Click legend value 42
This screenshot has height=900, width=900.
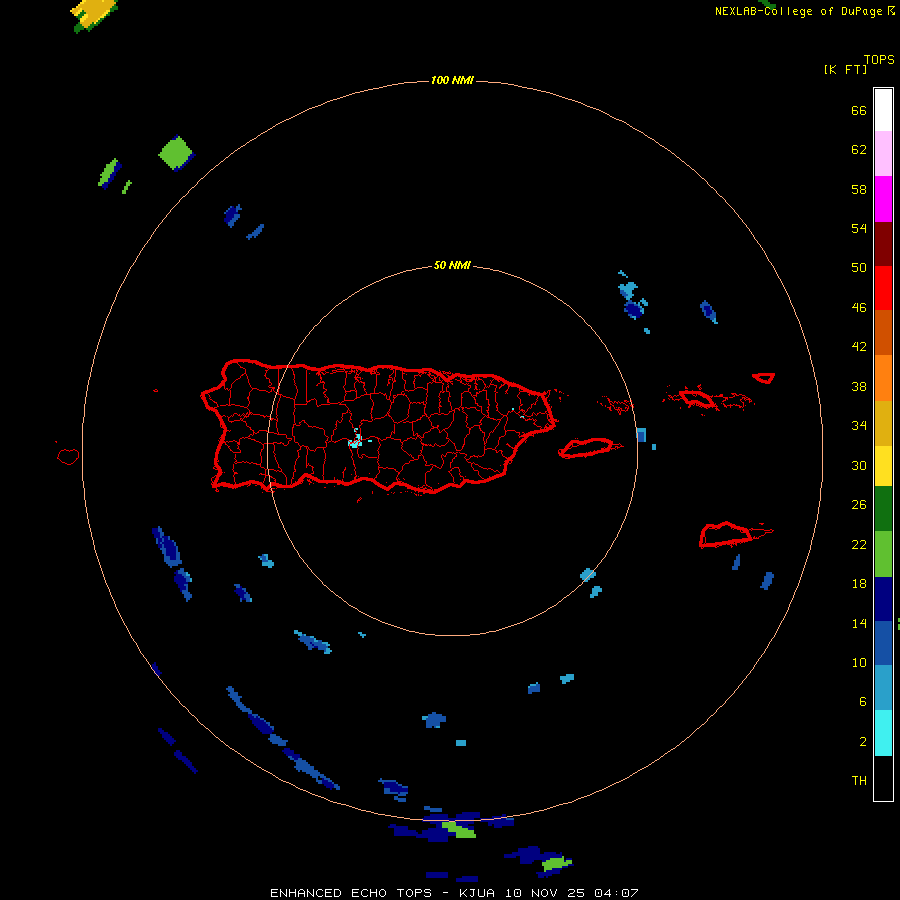[859, 346]
